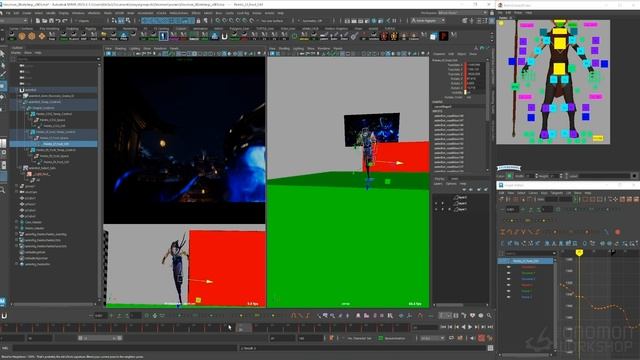Click the yellow chest control in picker
The height and width of the screenshot is (360, 640).
[x=560, y=43]
